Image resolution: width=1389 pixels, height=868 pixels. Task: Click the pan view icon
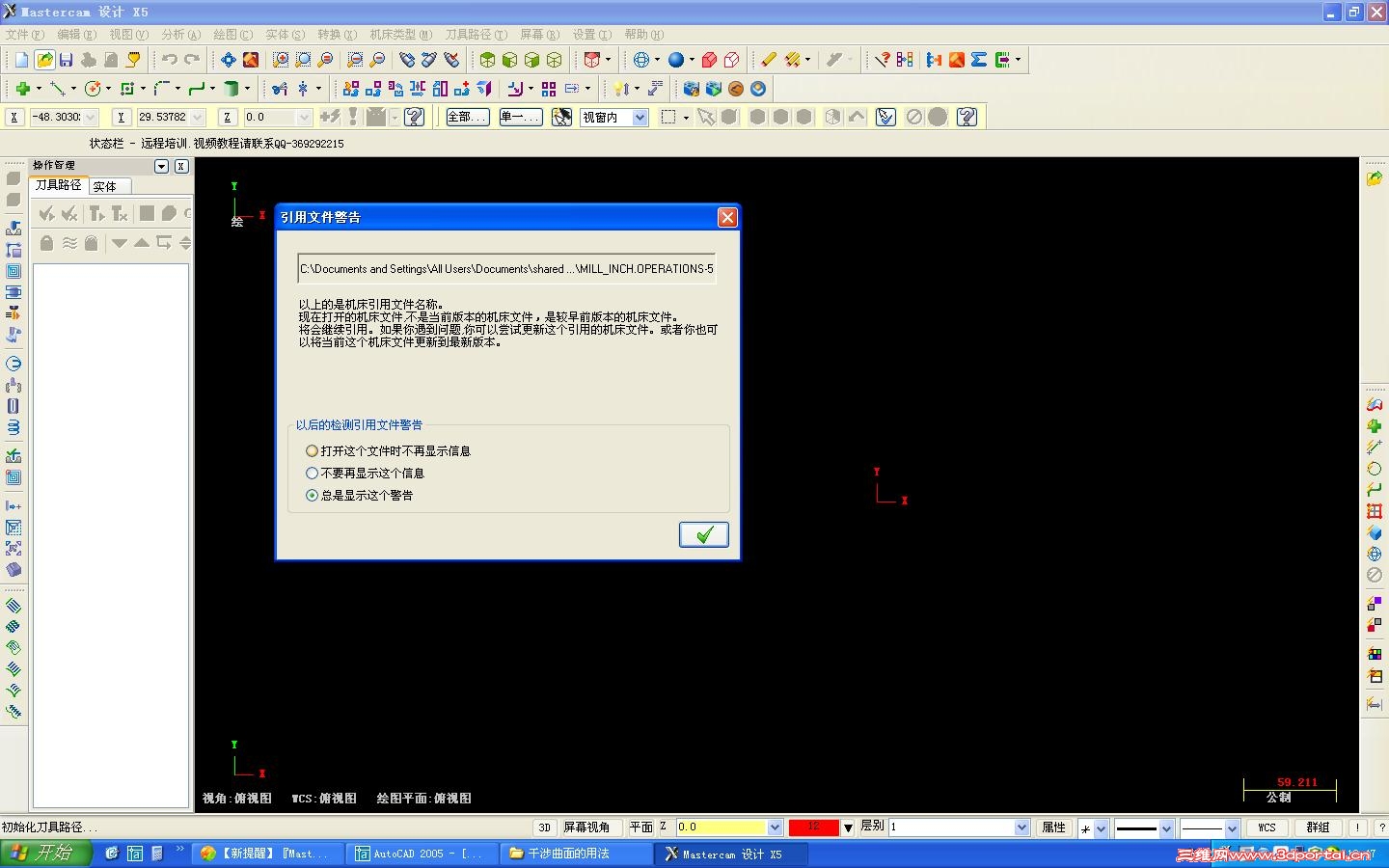click(x=229, y=60)
